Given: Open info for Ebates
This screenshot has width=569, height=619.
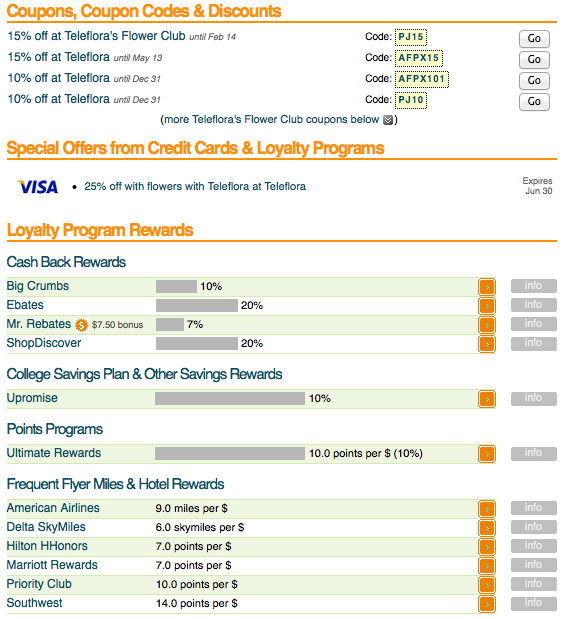Looking at the screenshot, I should coord(533,305).
